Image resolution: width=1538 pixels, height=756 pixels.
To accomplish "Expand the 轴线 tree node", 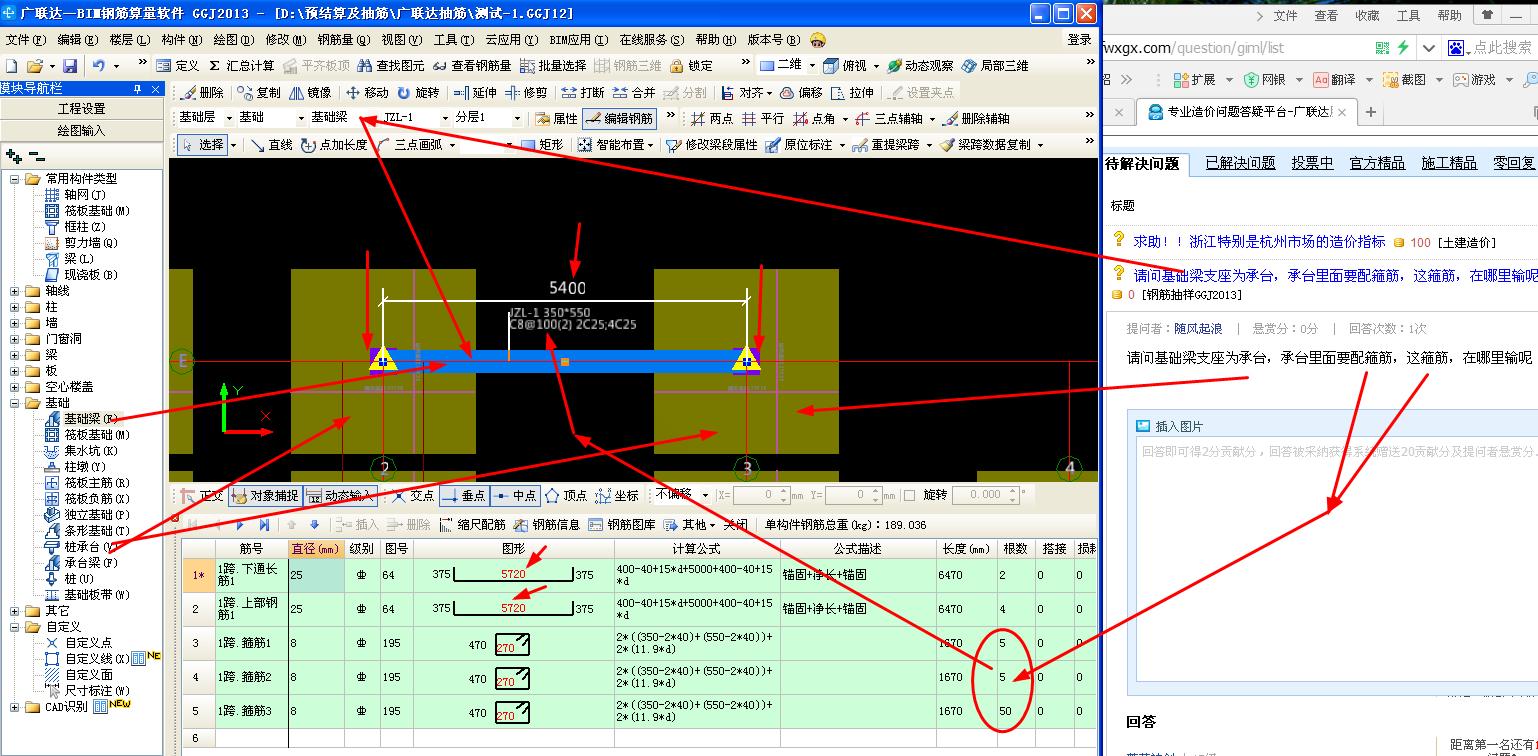I will coord(15,291).
